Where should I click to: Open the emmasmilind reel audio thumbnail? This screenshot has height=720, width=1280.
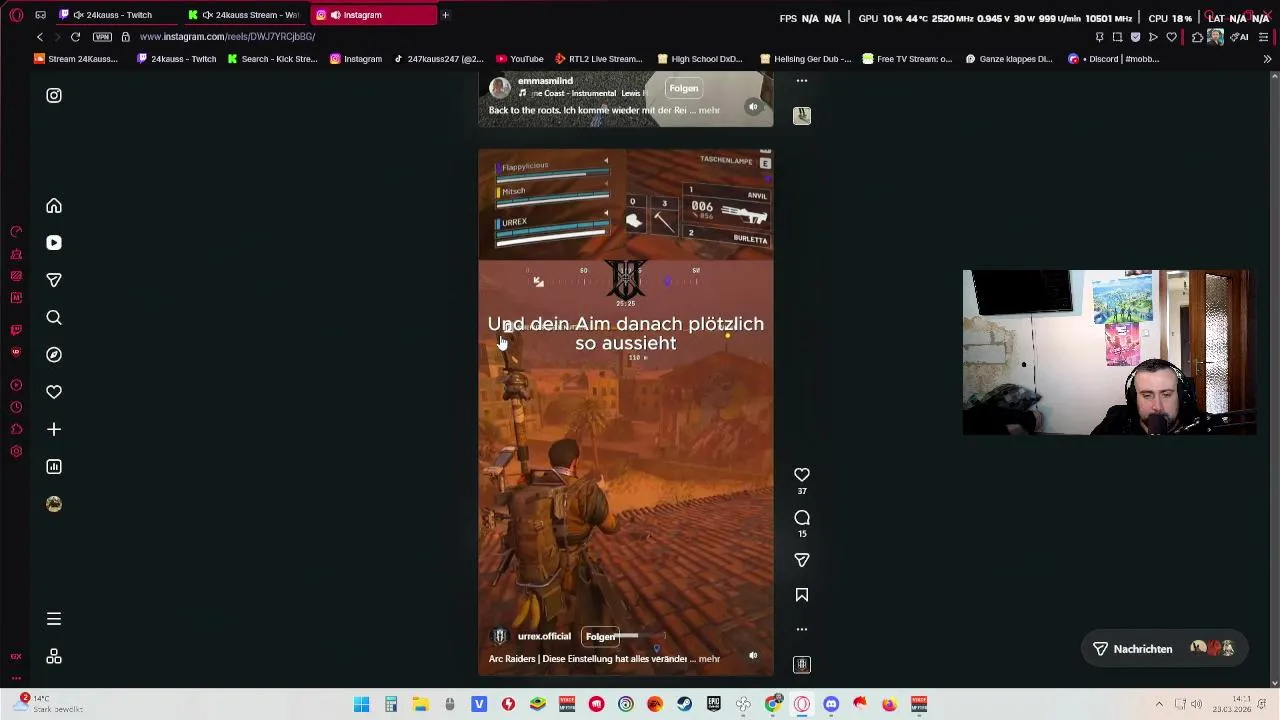802,116
